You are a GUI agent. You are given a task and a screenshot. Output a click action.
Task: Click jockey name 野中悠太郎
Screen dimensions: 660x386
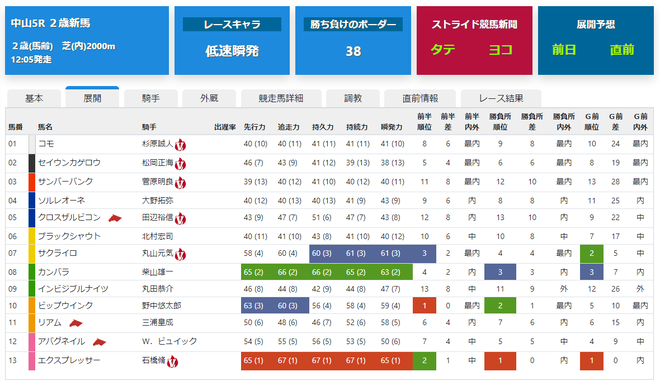tap(161, 306)
